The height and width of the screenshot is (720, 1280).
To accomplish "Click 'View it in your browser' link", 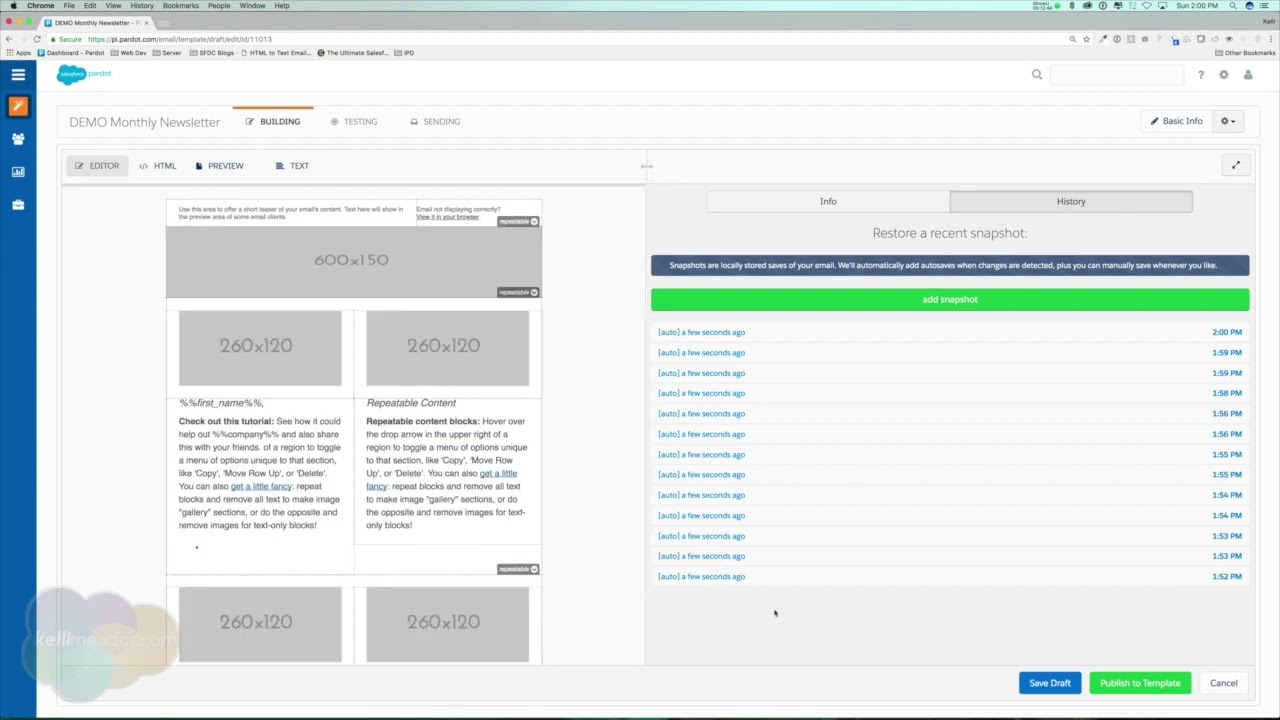I will click(x=447, y=217).
